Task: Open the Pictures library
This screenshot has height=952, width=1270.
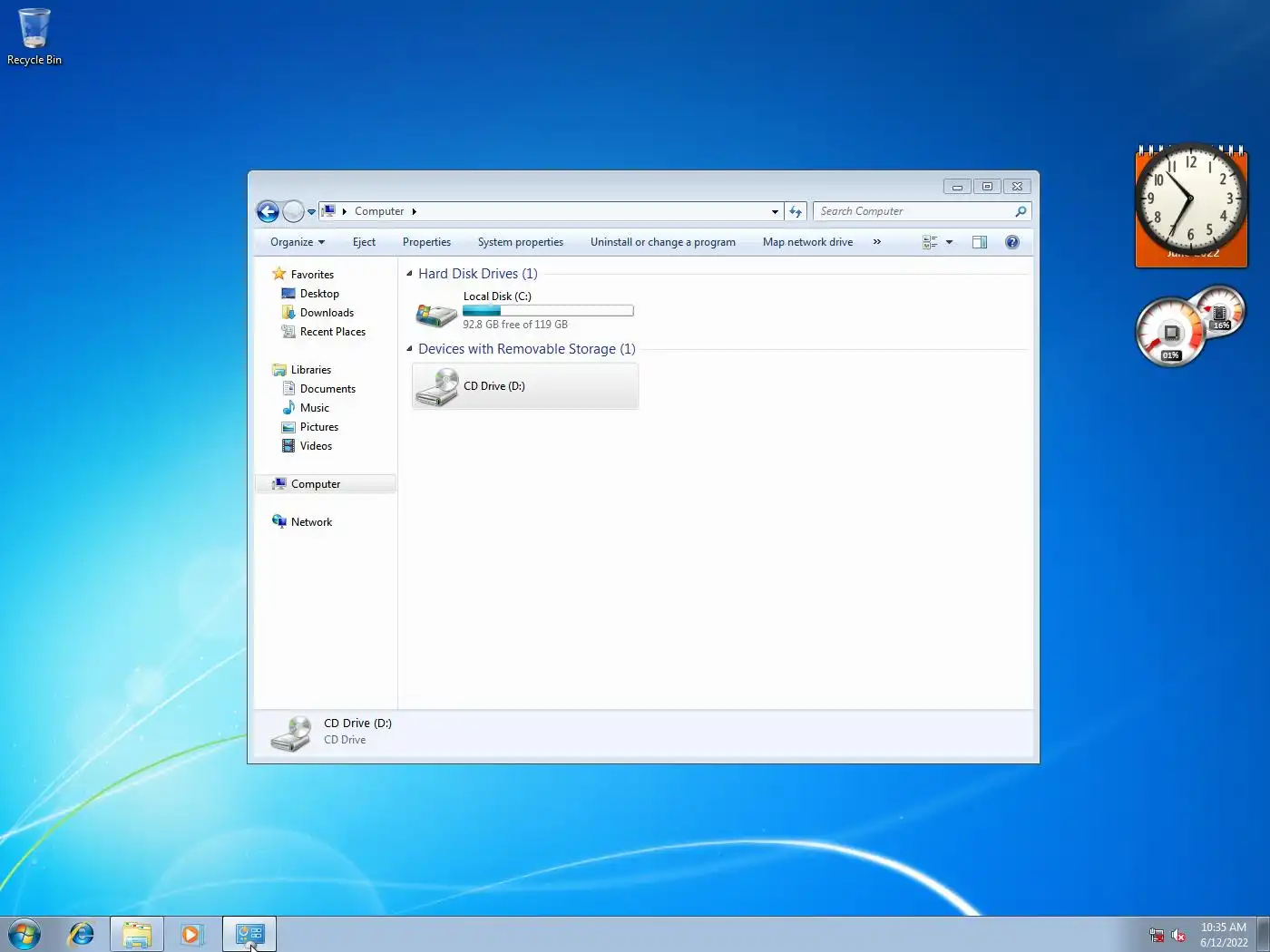Action: [319, 427]
